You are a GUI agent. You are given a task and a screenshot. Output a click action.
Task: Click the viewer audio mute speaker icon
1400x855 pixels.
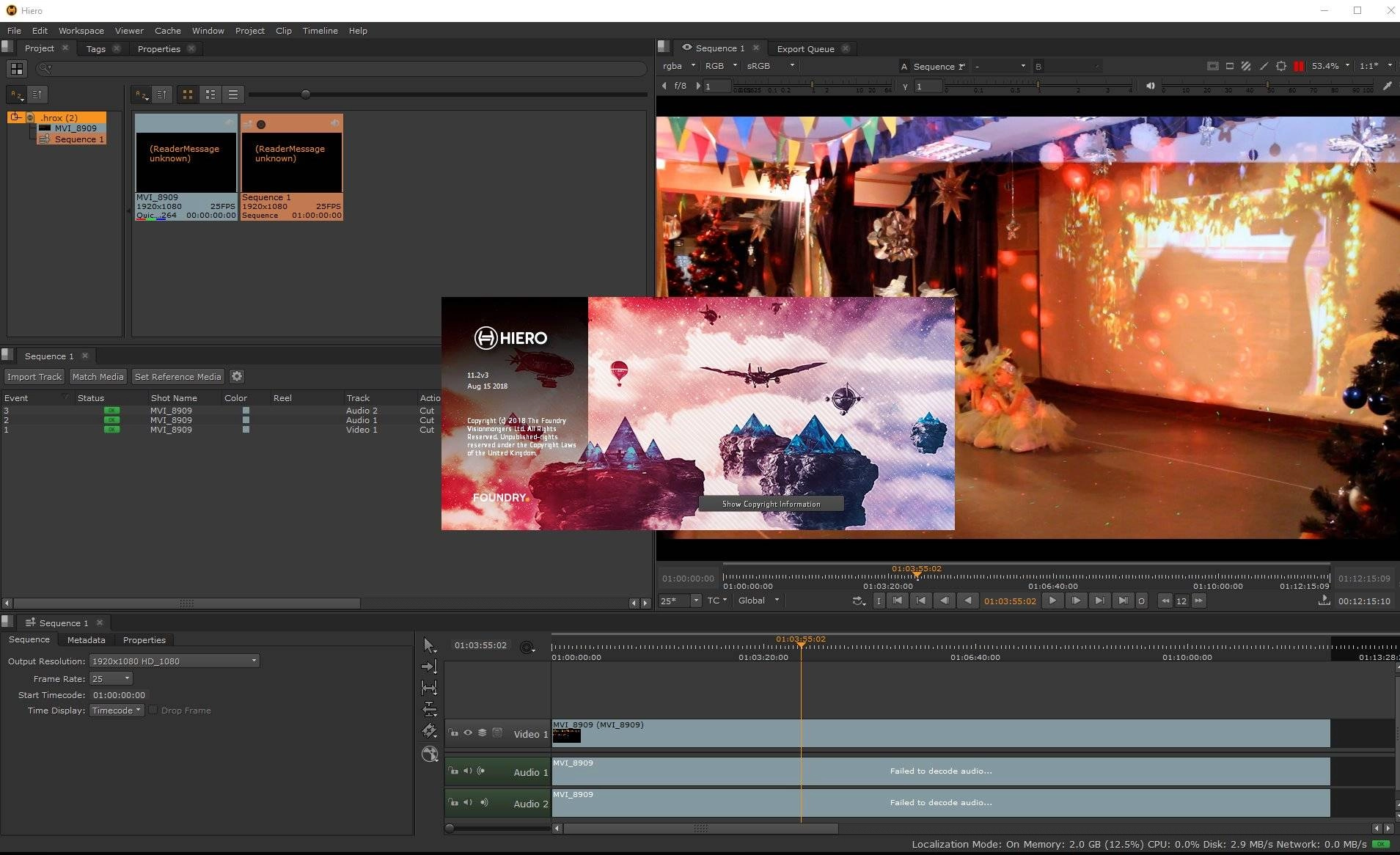(x=1150, y=86)
